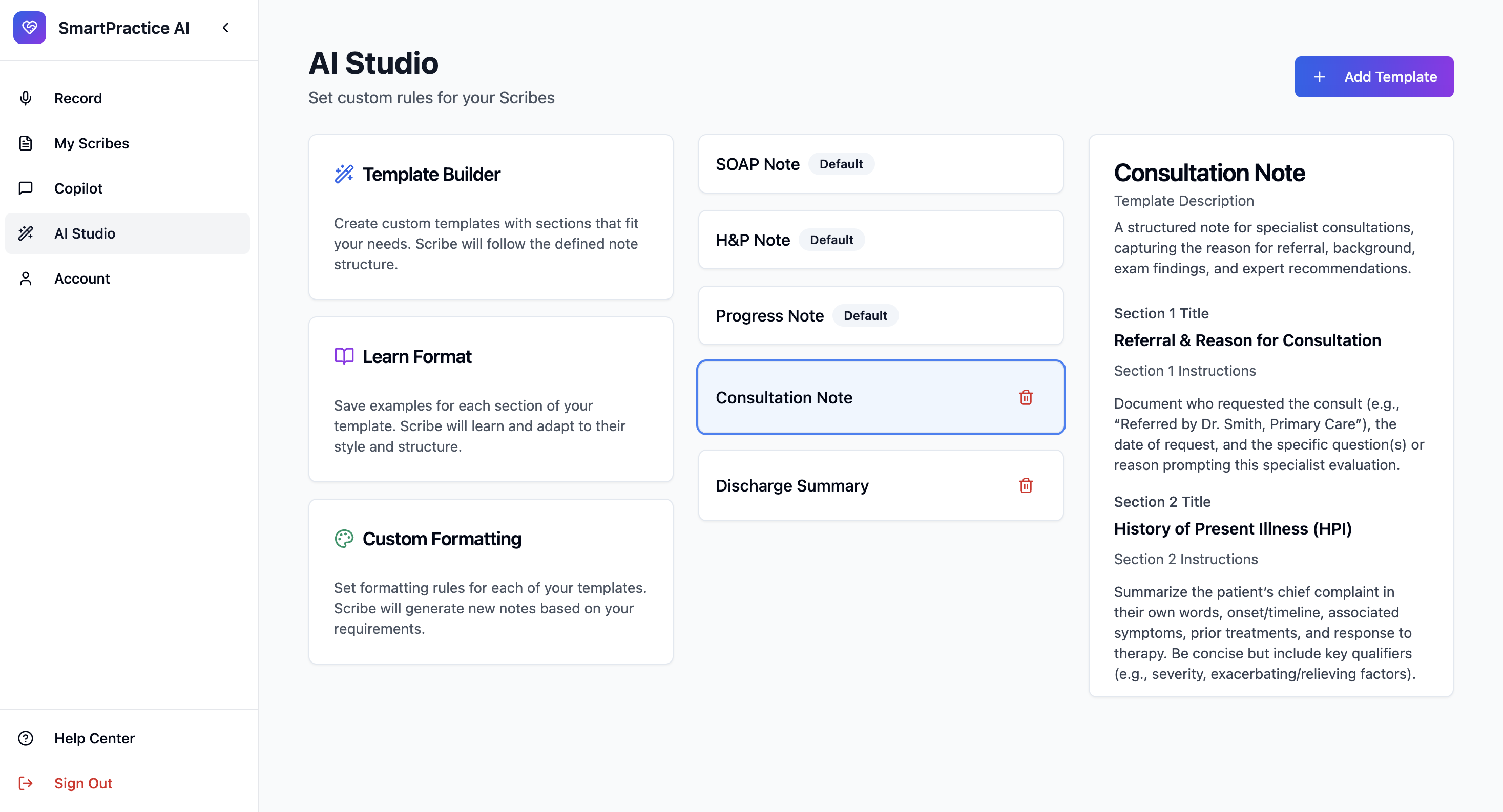Click the SmartPractice AI heart logo
The image size is (1503, 812).
[29, 28]
